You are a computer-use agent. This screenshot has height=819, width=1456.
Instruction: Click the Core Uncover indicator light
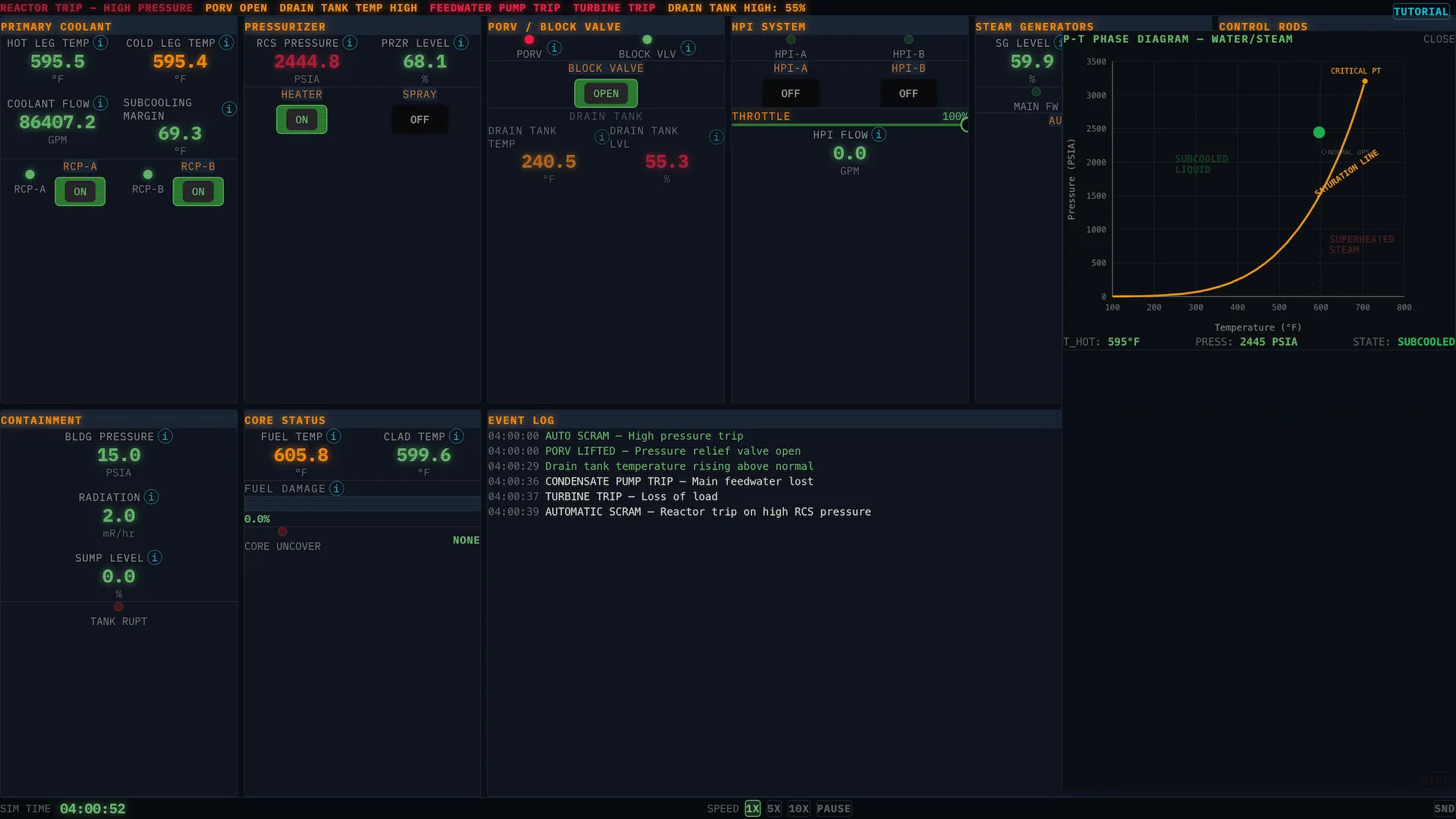click(x=282, y=532)
